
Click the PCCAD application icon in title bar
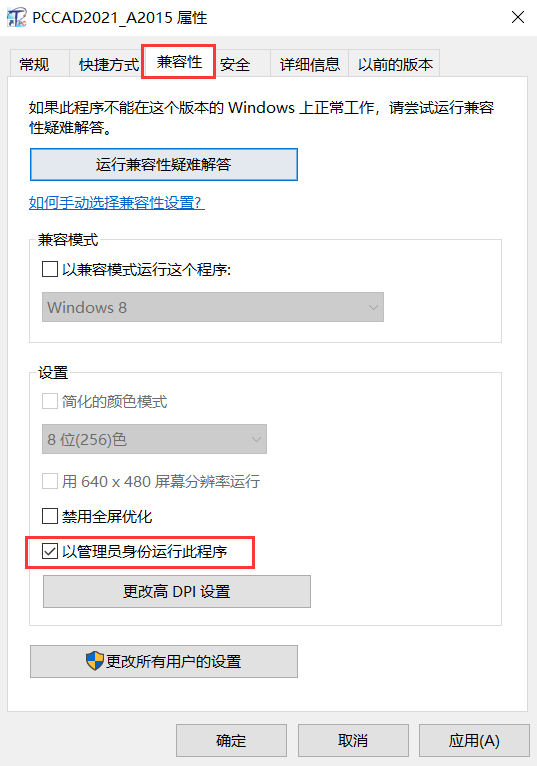[x=17, y=17]
